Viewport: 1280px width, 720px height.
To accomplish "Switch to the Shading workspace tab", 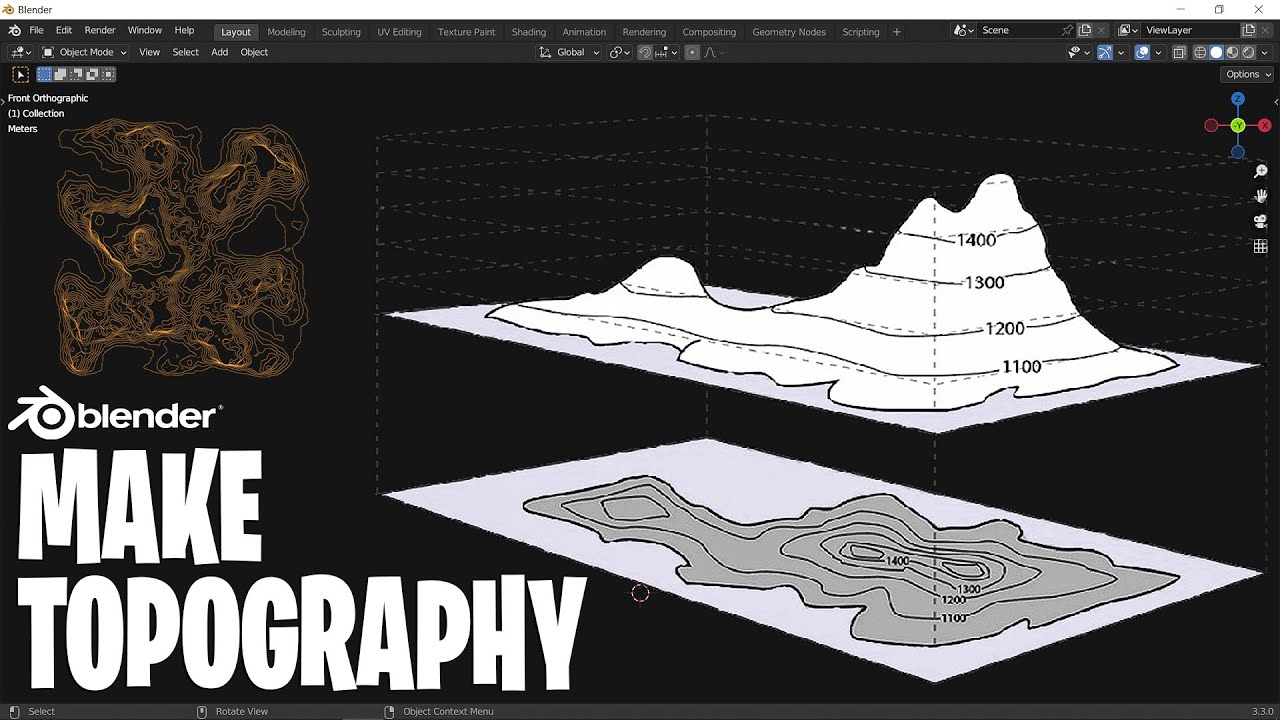I will point(529,32).
